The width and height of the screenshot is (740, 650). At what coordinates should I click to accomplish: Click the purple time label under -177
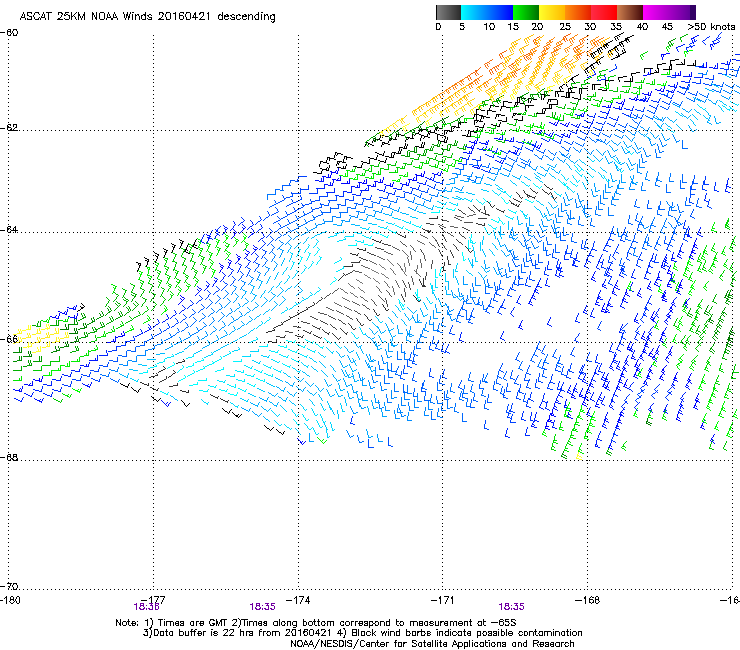pyautogui.click(x=146, y=607)
